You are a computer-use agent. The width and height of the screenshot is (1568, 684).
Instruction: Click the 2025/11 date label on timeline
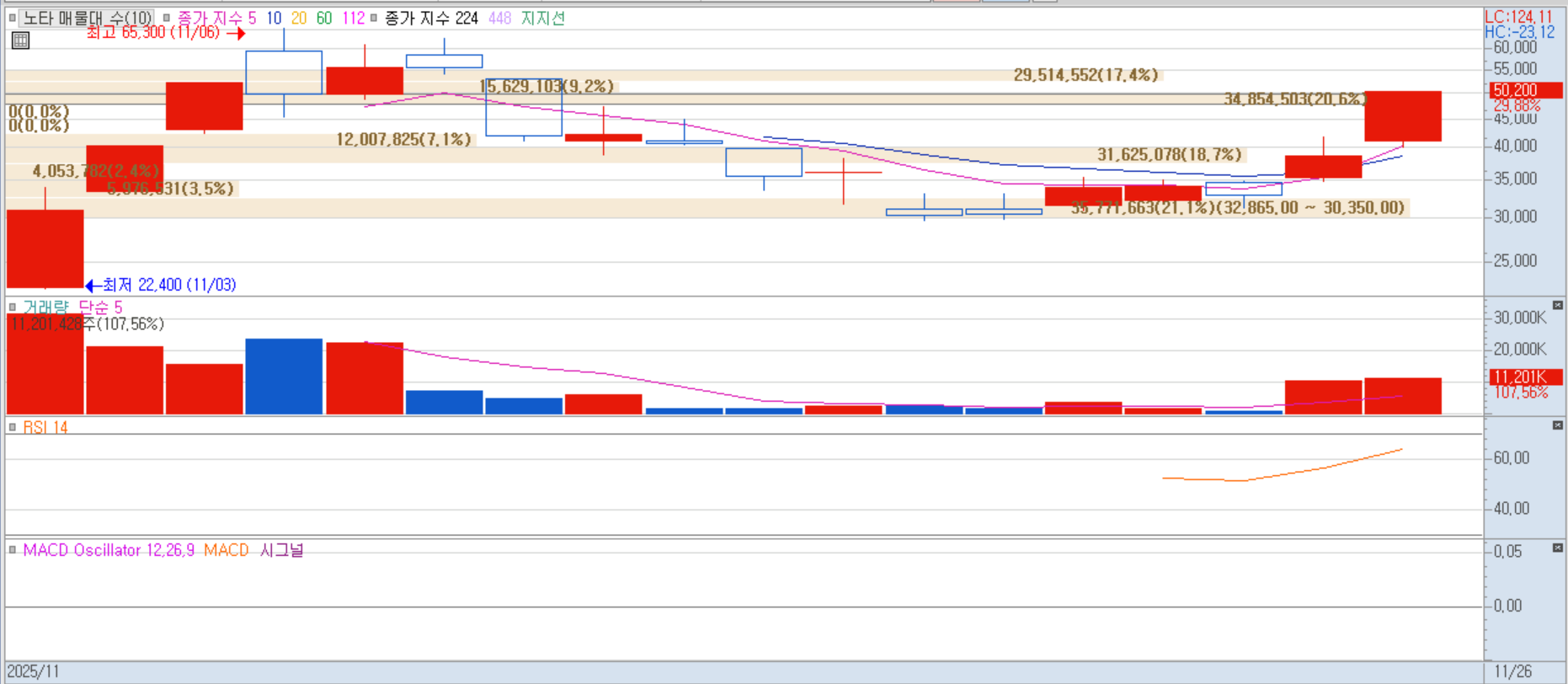point(33,671)
